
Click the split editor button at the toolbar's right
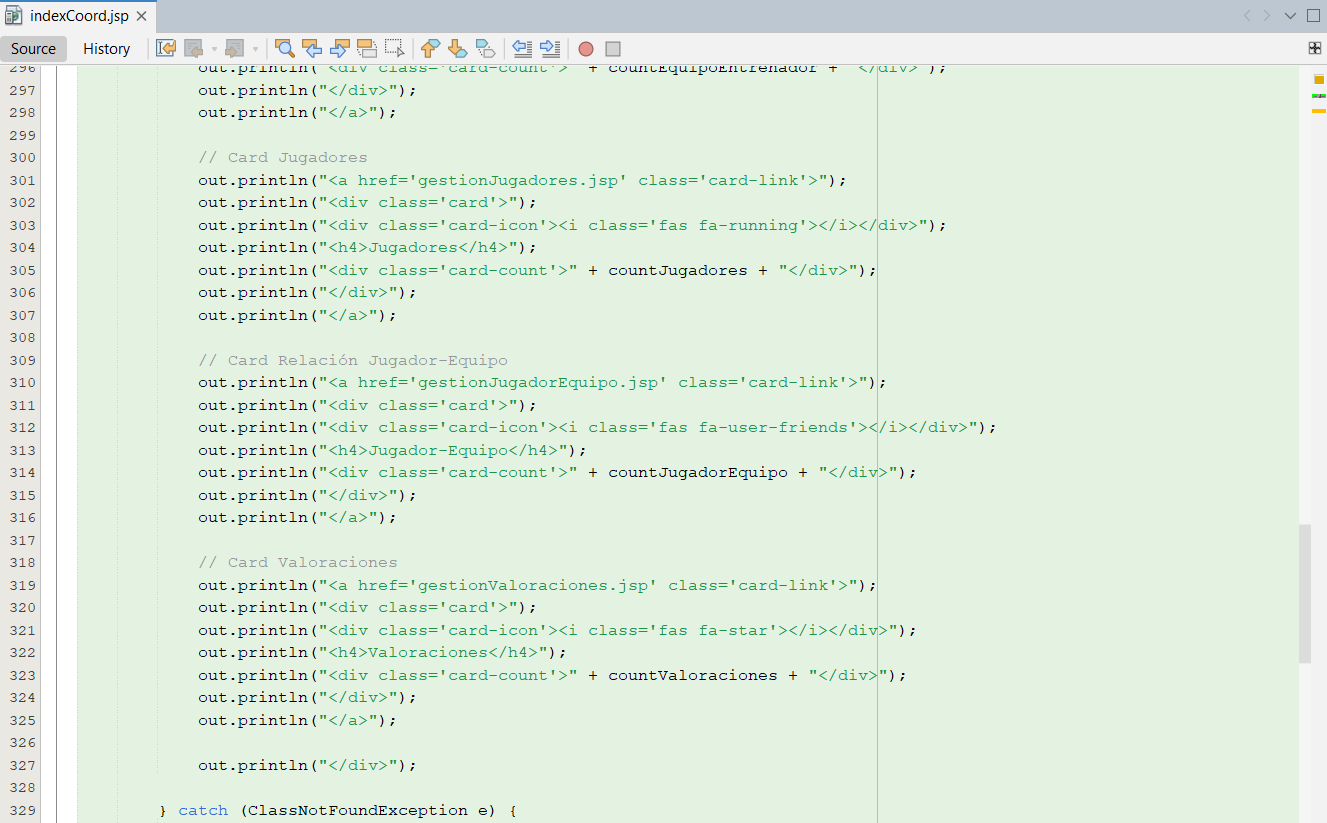1314,48
